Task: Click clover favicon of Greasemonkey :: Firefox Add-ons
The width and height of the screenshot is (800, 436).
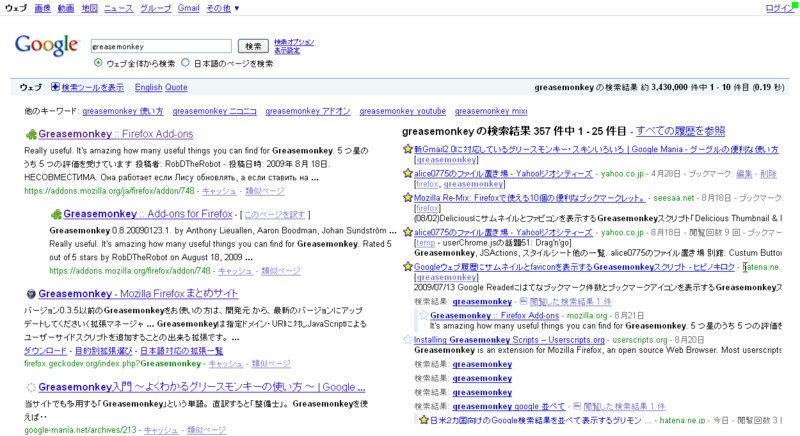Action: [31, 134]
